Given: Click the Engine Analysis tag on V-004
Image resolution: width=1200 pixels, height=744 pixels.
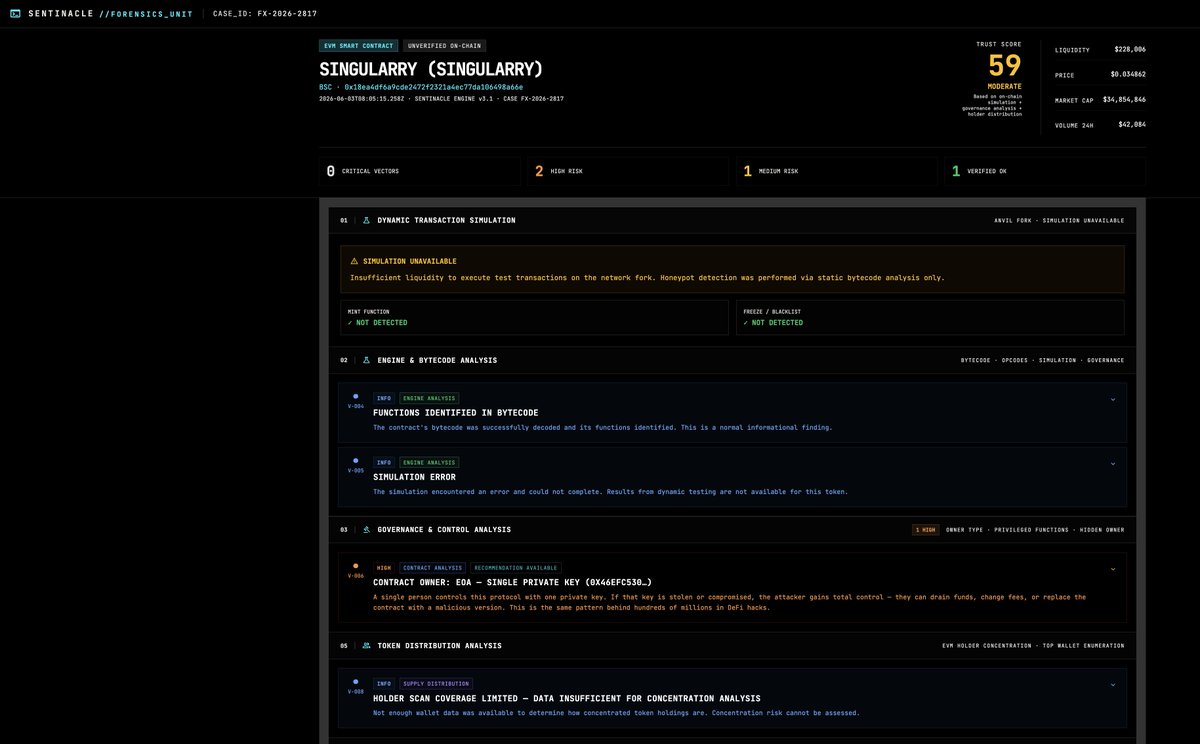Looking at the screenshot, I should [429, 398].
